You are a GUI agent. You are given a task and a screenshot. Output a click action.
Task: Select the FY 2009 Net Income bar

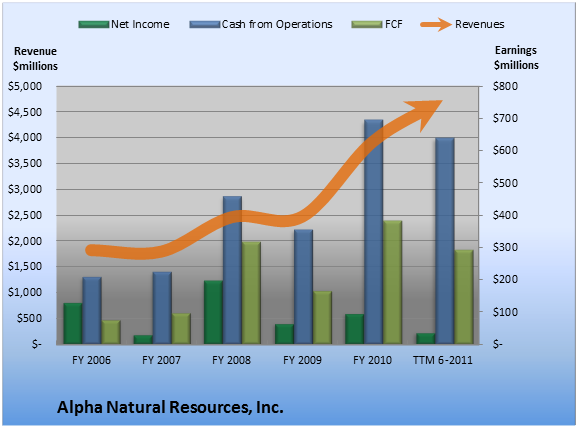[284, 334]
